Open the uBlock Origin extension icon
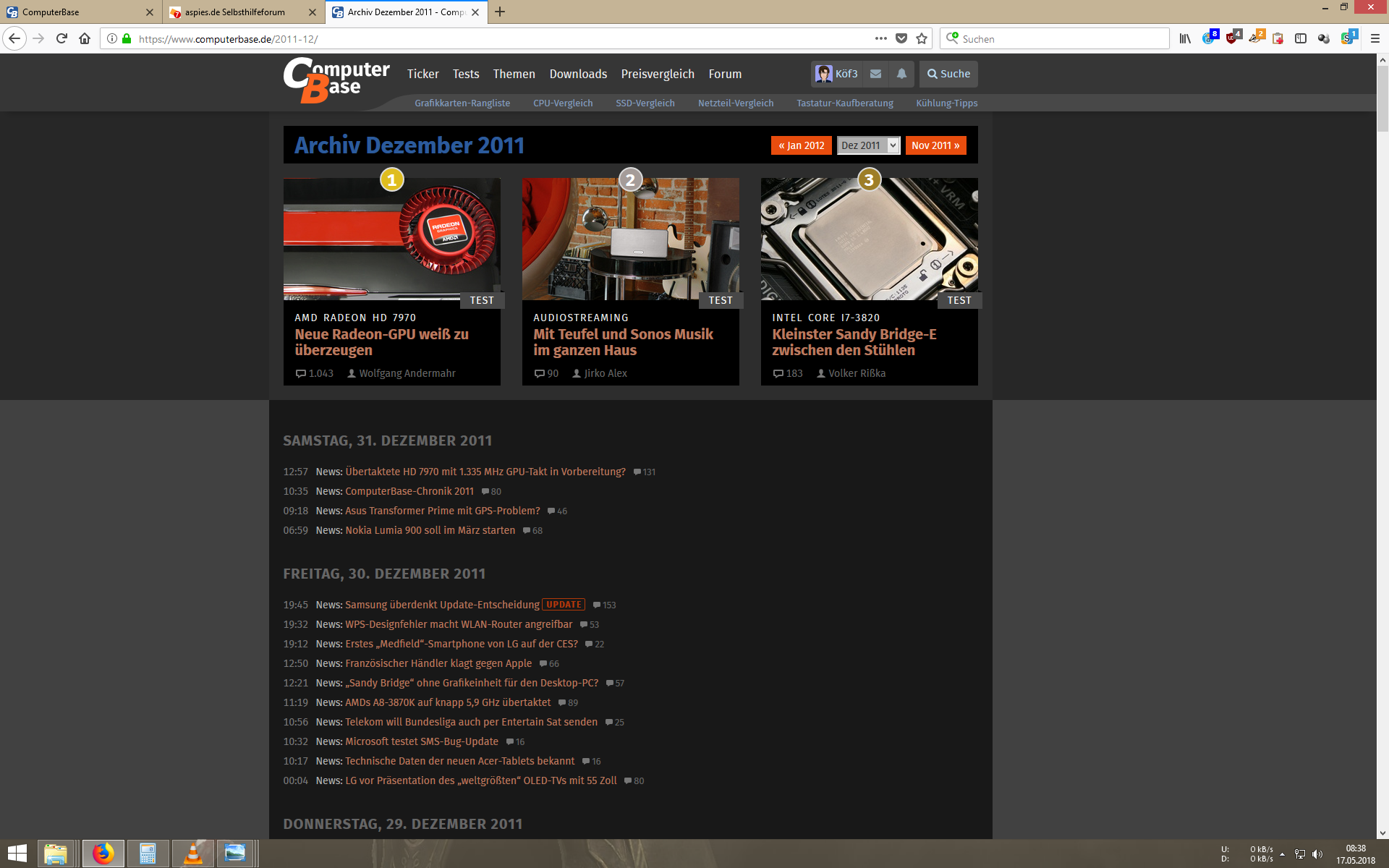 [1232, 38]
